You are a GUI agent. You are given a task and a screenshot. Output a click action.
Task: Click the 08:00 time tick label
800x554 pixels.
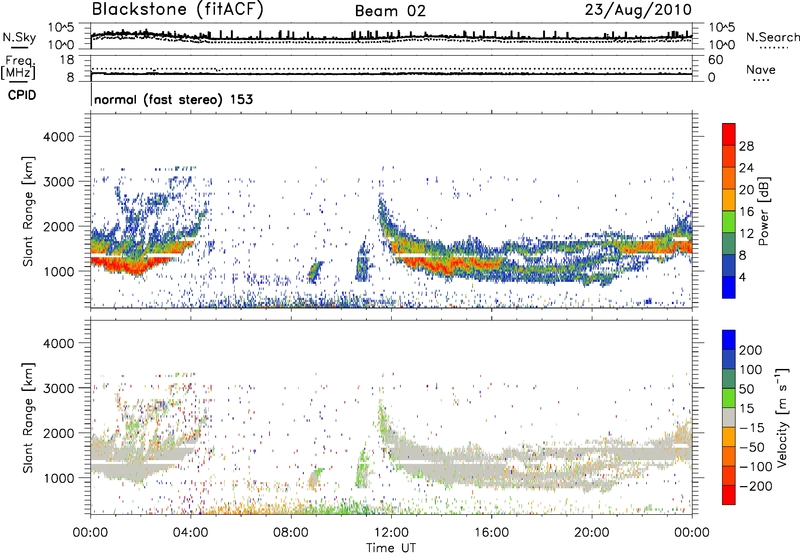pyautogui.click(x=290, y=533)
